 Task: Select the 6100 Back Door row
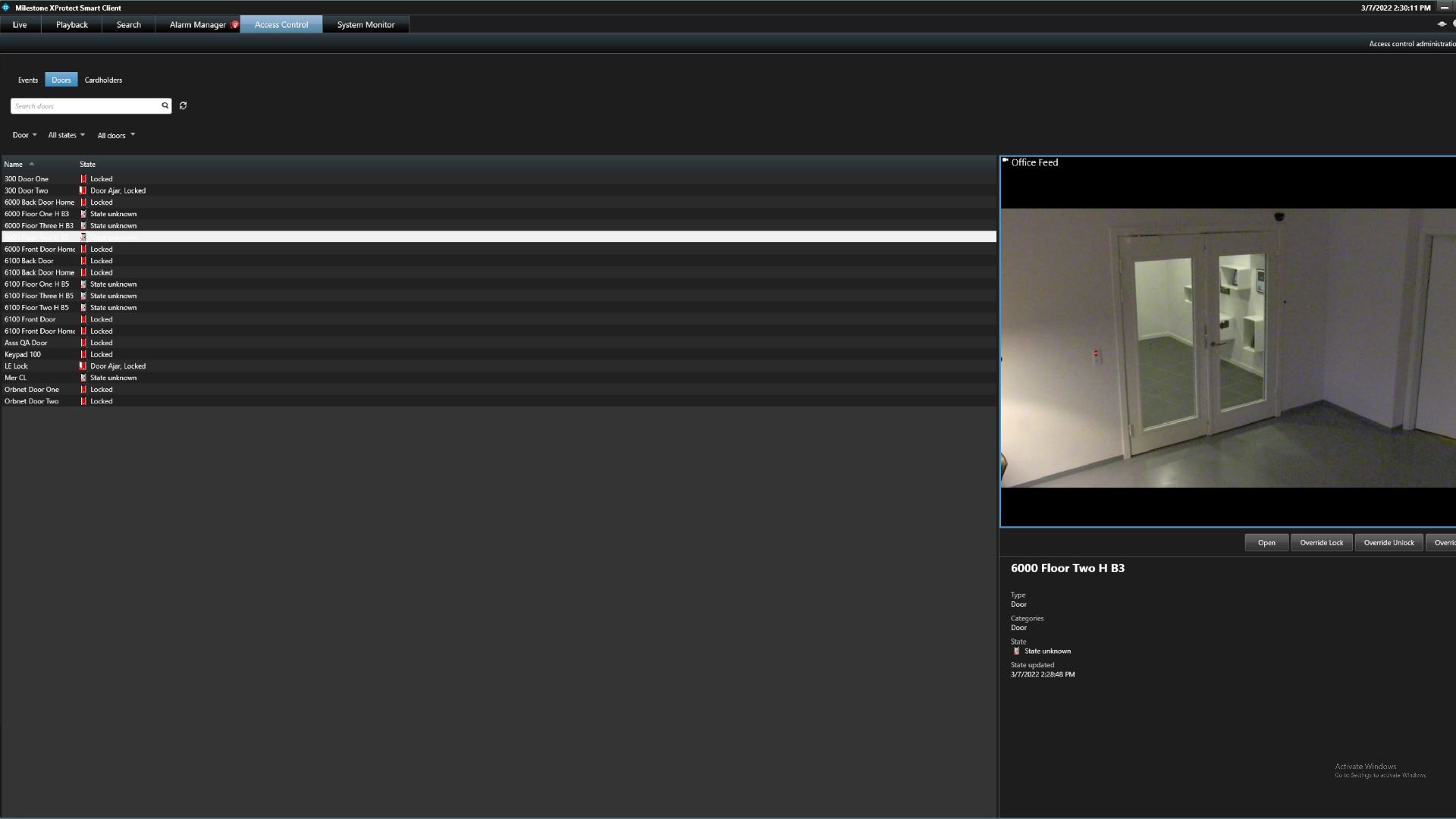point(499,261)
